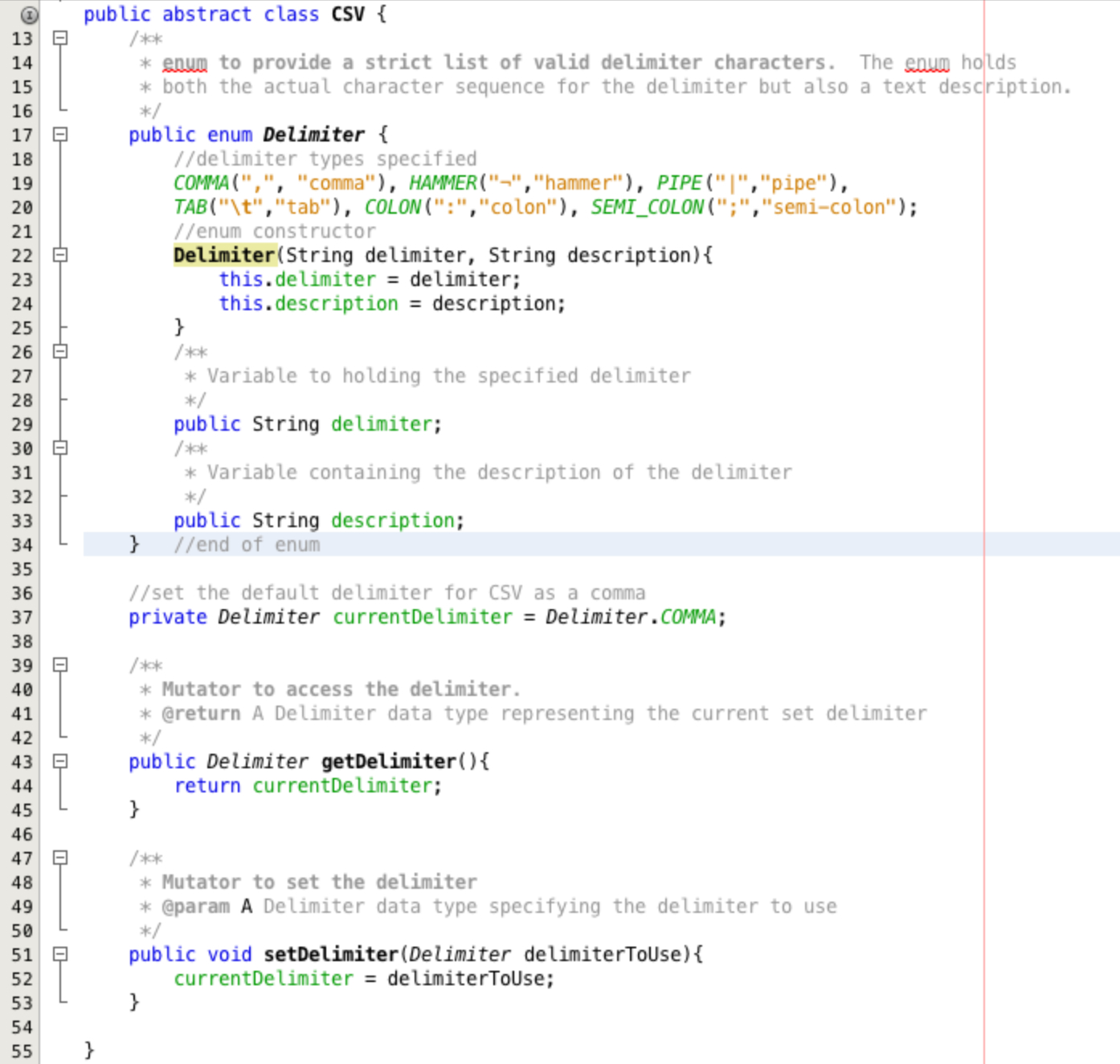Click the delimiterToUse parameter on line 51

click(603, 955)
